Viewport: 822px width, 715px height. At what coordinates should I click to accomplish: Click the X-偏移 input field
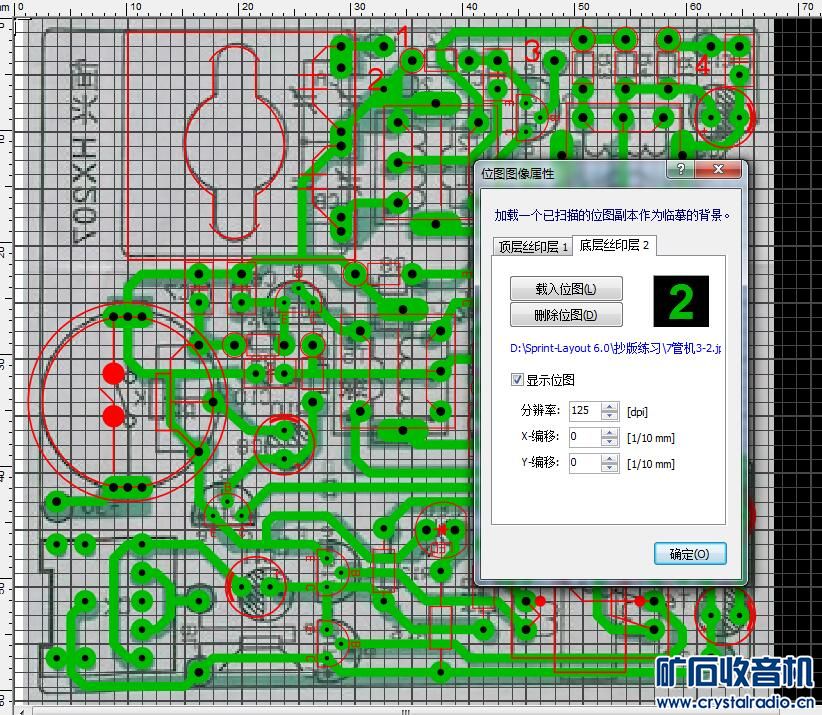[x=585, y=437]
